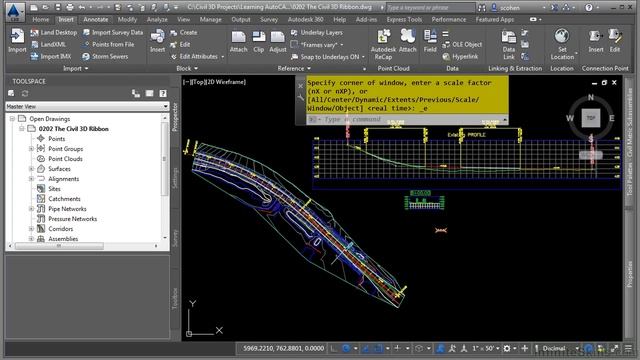Open status bar customization menu icon

pyautogui.click(x=628, y=348)
